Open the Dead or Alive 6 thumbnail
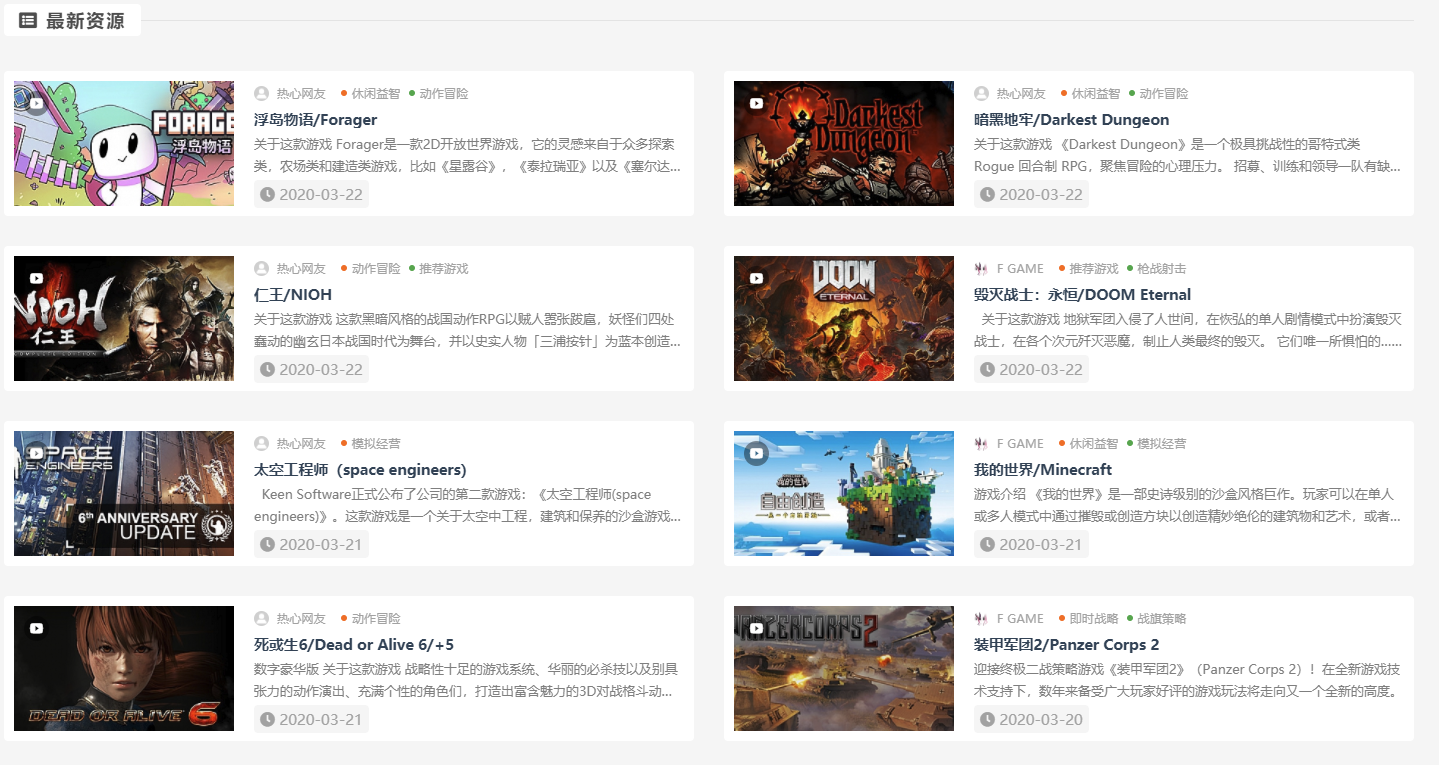Screen dimensions: 1439x765 click(124, 668)
